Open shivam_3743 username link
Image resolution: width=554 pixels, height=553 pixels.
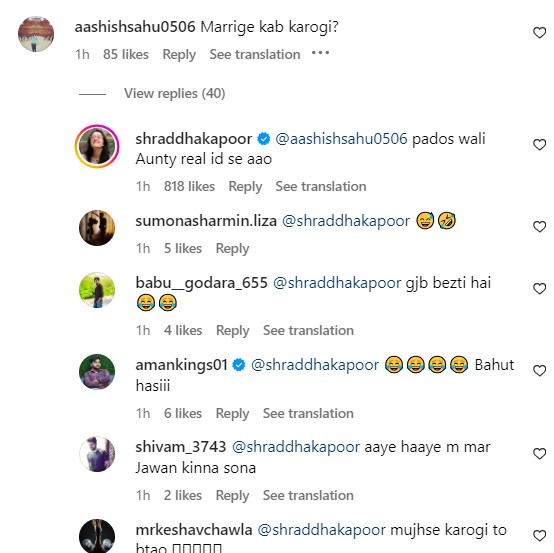pyautogui.click(x=181, y=447)
